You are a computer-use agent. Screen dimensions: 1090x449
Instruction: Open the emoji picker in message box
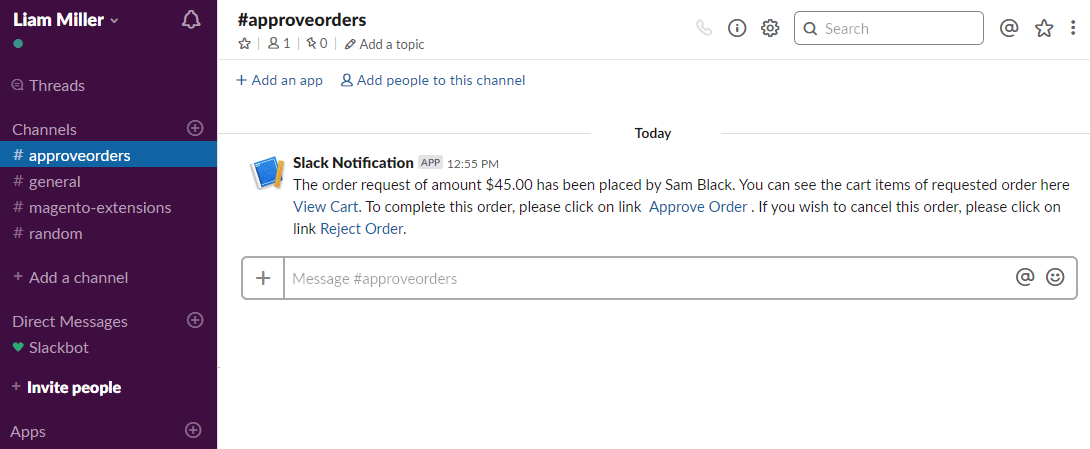coord(1055,278)
